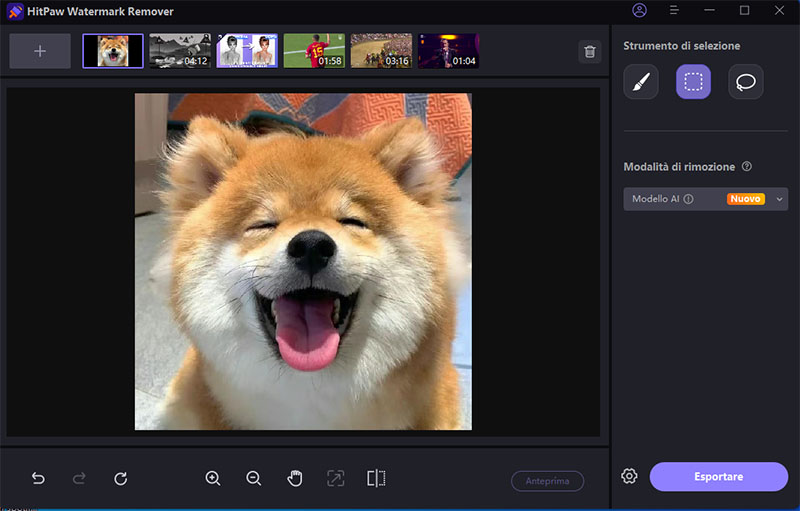Open the settings gear near Esportare
The width and height of the screenshot is (800, 511).
(x=629, y=477)
